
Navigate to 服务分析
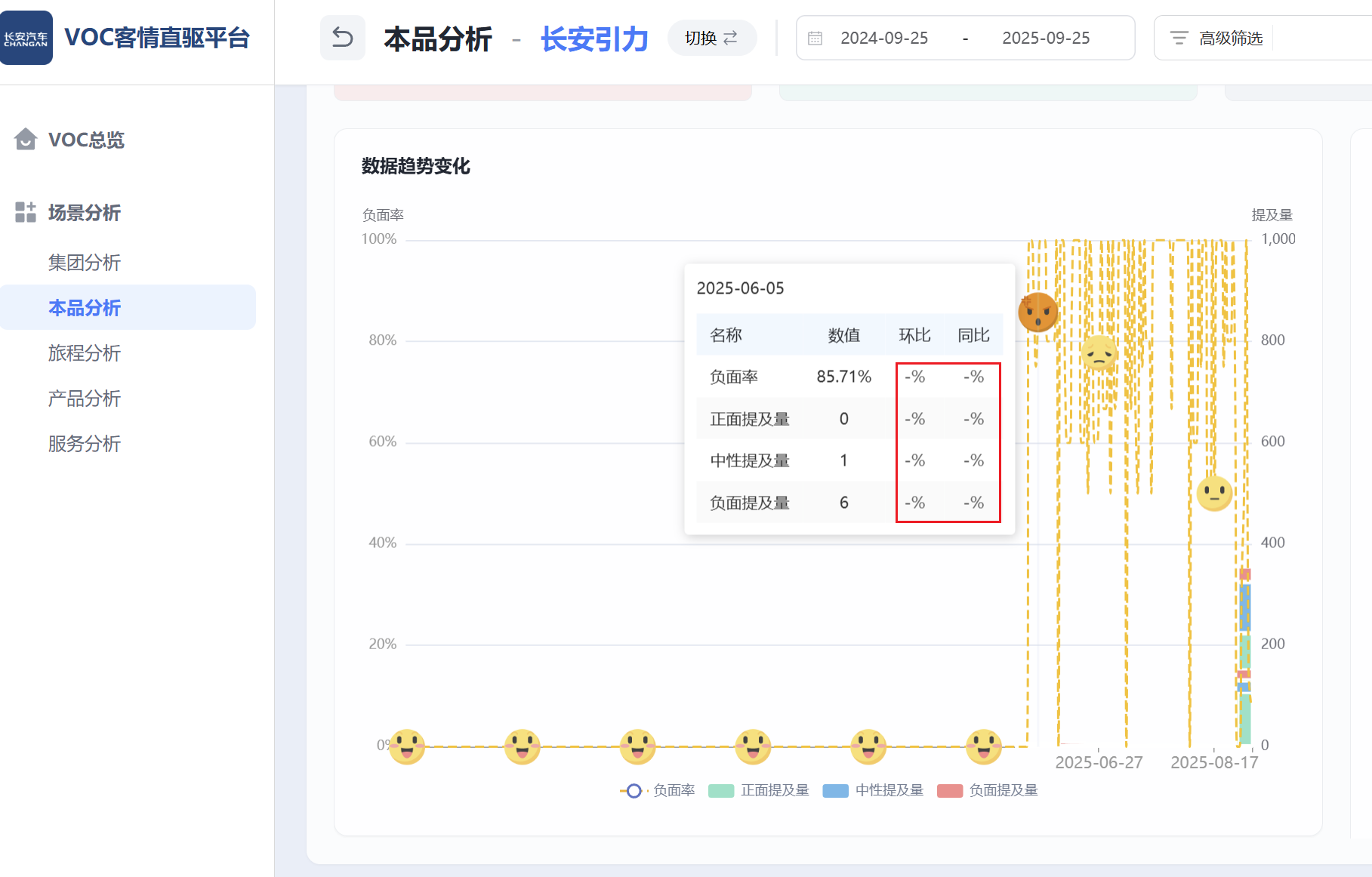(x=85, y=444)
